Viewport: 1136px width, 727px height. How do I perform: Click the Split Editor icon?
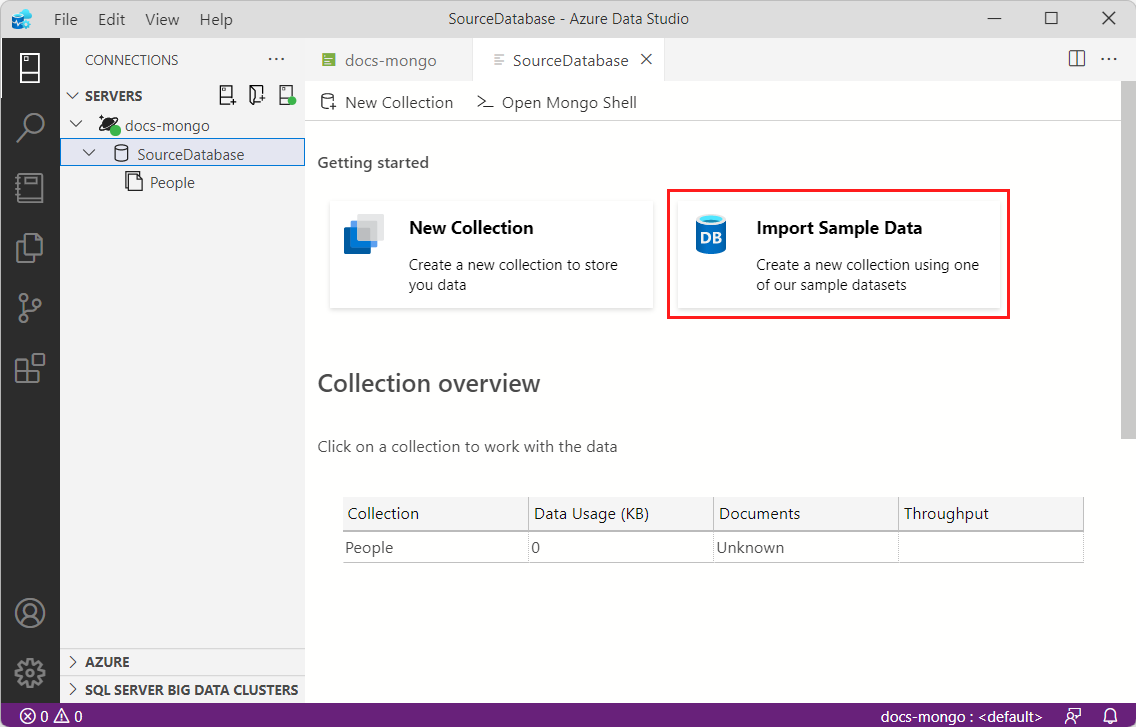coord(1077,59)
